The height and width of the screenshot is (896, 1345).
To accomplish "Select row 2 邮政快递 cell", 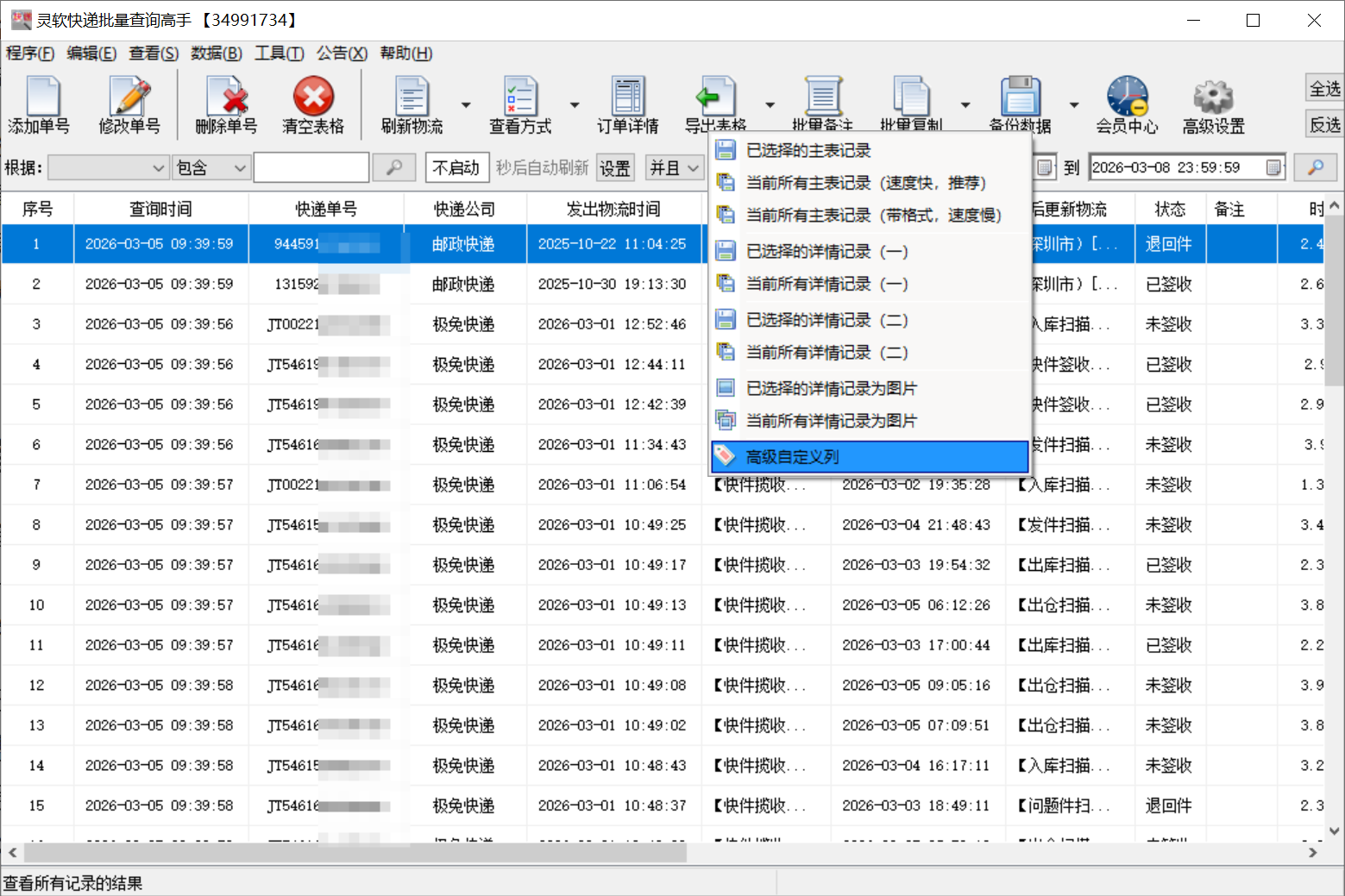I will pyautogui.click(x=464, y=285).
